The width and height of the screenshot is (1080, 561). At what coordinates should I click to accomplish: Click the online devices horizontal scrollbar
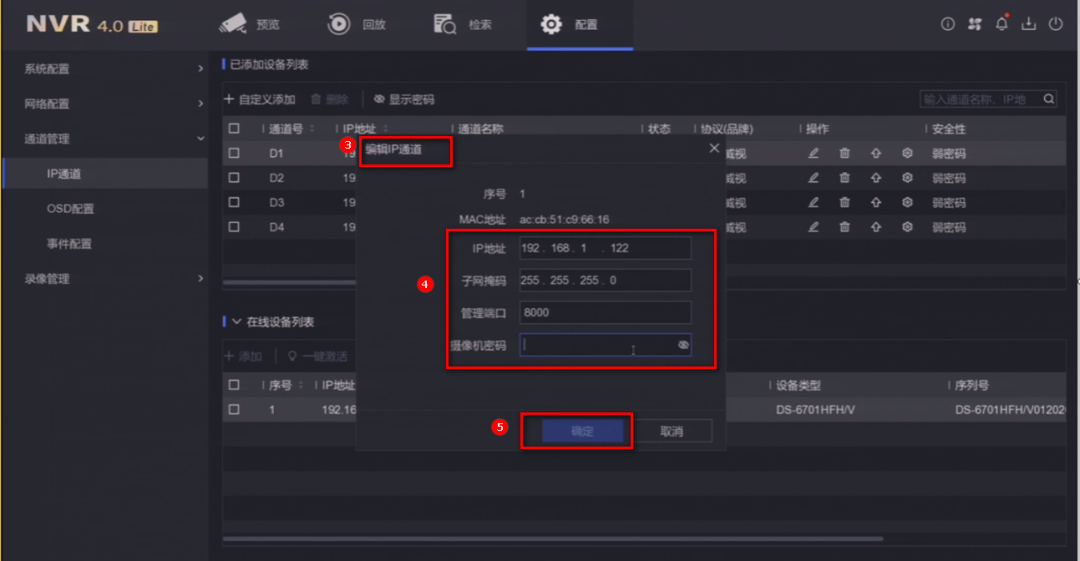[552, 539]
